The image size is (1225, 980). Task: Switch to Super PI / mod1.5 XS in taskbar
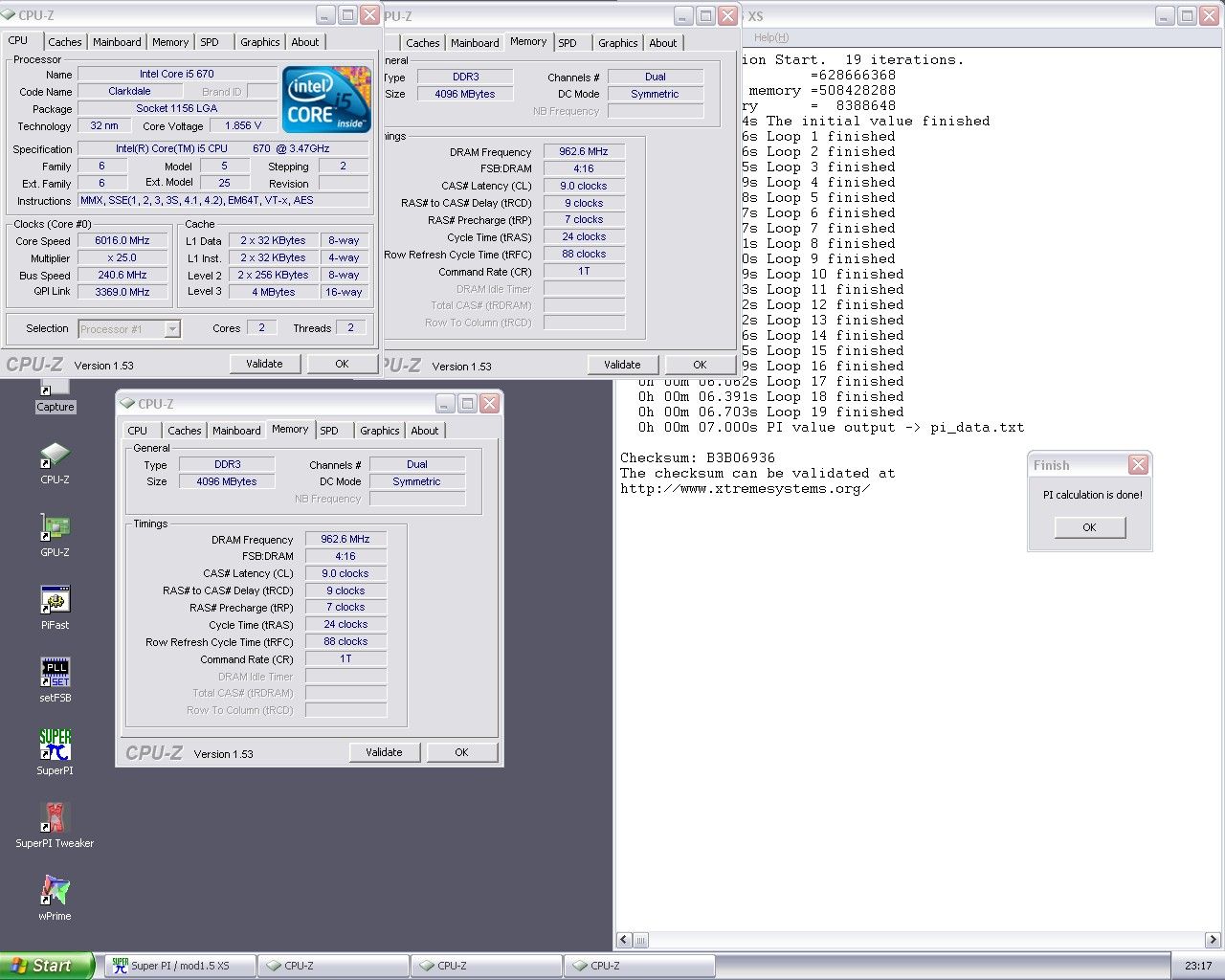click(178, 966)
